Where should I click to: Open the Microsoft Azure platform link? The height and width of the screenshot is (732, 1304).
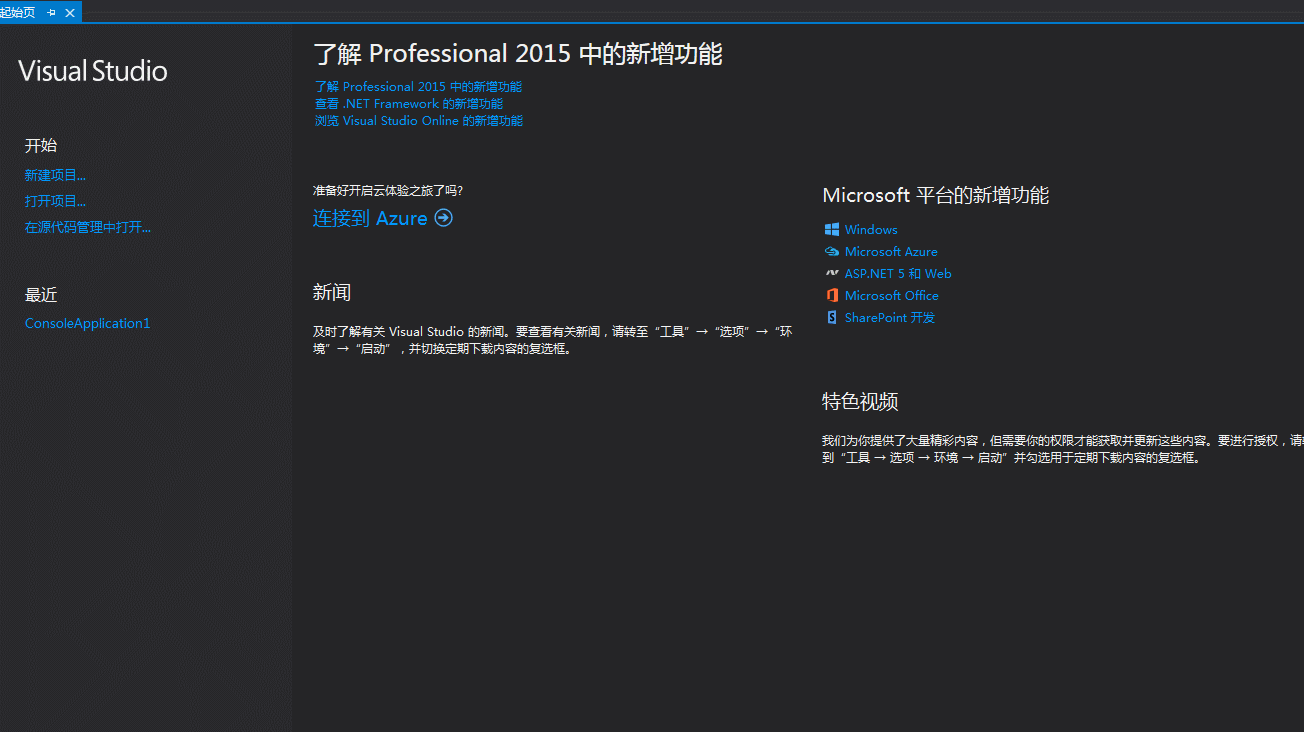coord(891,251)
